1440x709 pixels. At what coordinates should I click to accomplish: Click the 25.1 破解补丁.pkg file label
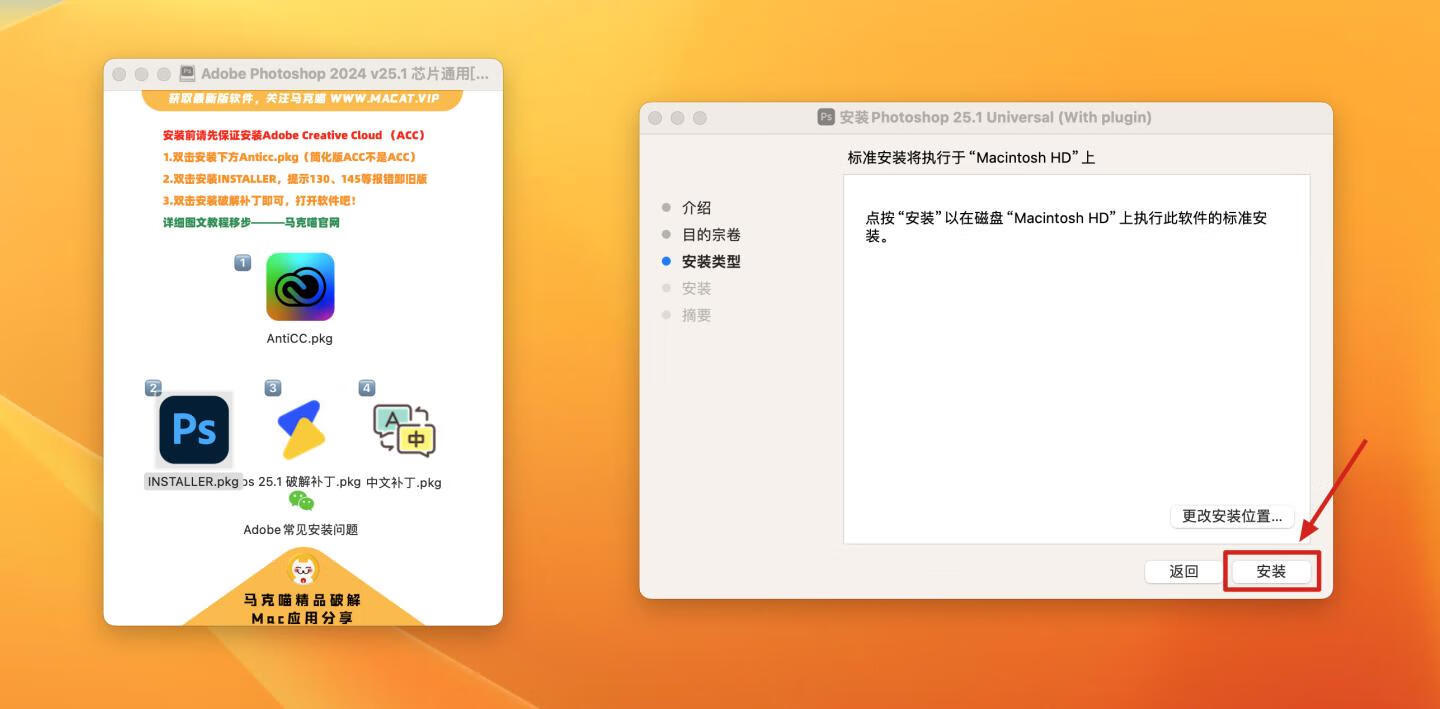pyautogui.click(x=301, y=481)
